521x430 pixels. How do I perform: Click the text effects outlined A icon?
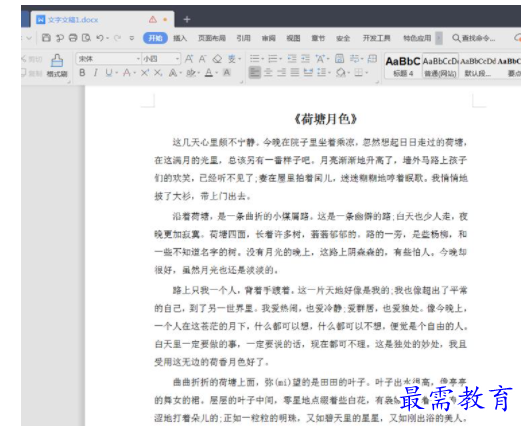(x=173, y=72)
